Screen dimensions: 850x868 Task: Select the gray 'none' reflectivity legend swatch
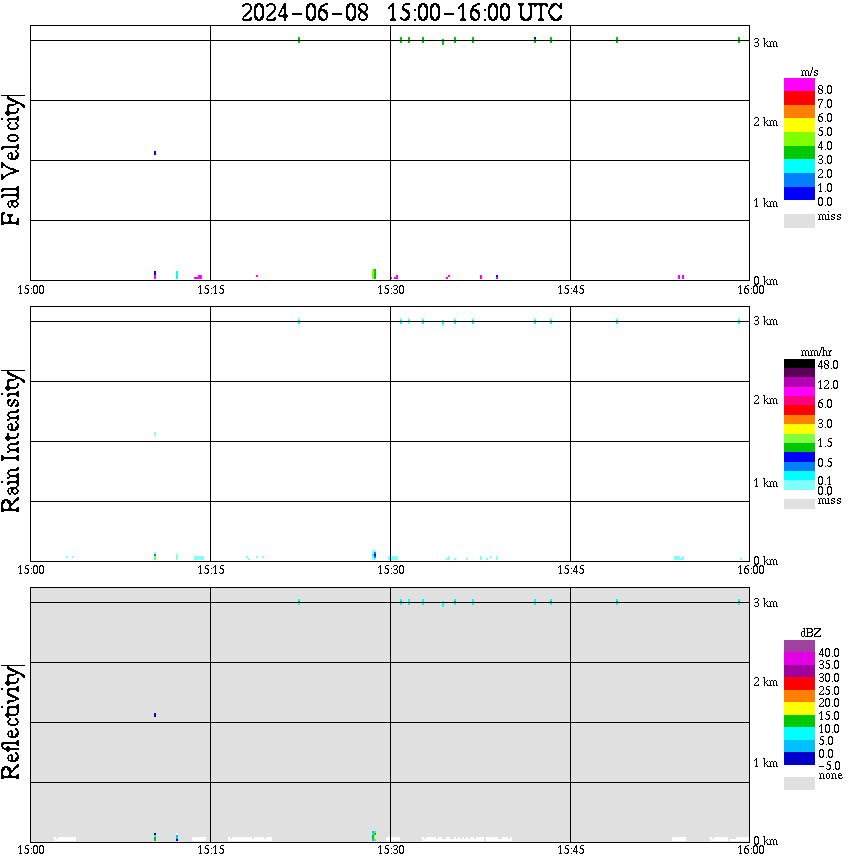tap(799, 783)
